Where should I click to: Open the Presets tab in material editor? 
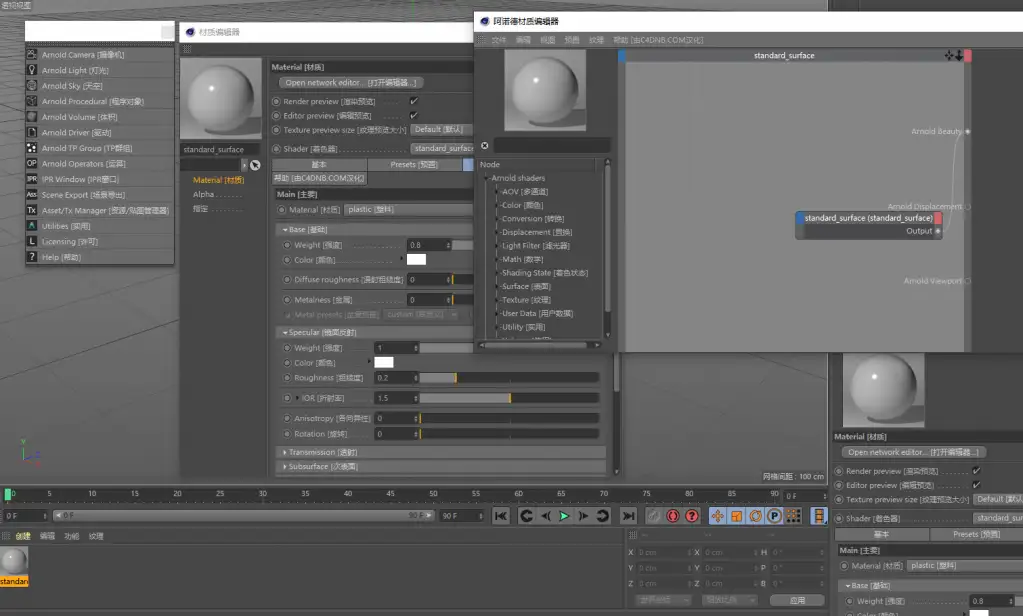click(x=414, y=164)
